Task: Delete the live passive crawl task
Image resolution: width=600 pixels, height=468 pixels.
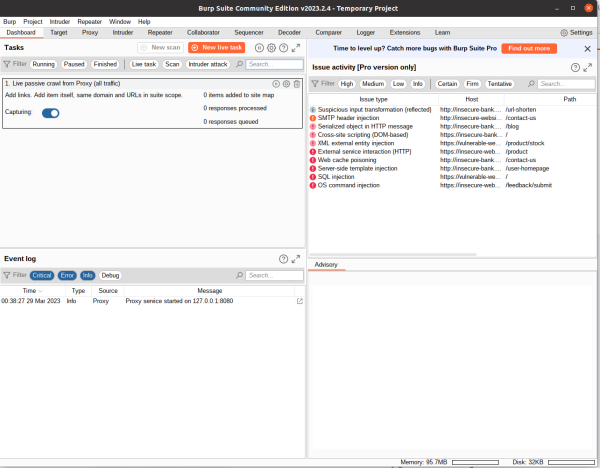Action: [x=297, y=84]
